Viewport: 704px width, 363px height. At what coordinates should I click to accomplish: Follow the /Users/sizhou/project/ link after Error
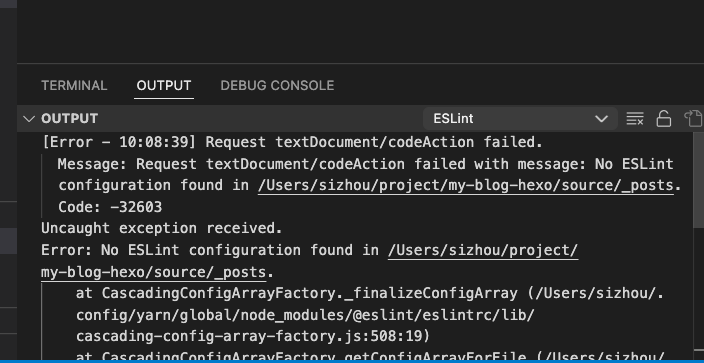tap(483, 250)
